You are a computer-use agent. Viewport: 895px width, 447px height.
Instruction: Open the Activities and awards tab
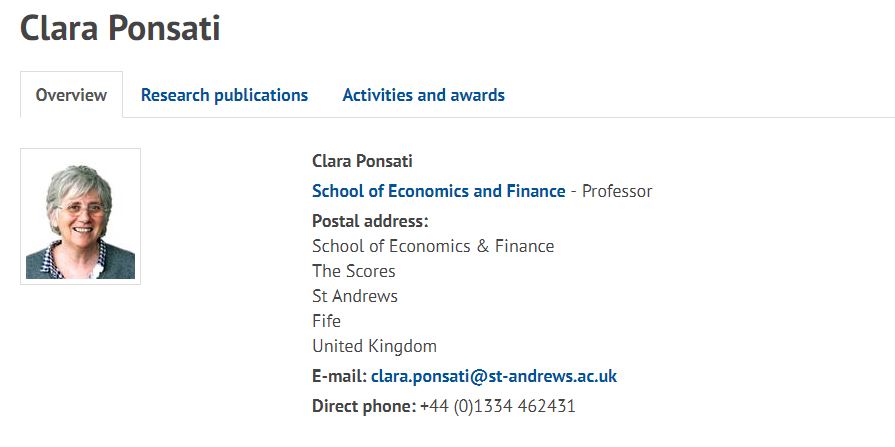[x=424, y=95]
